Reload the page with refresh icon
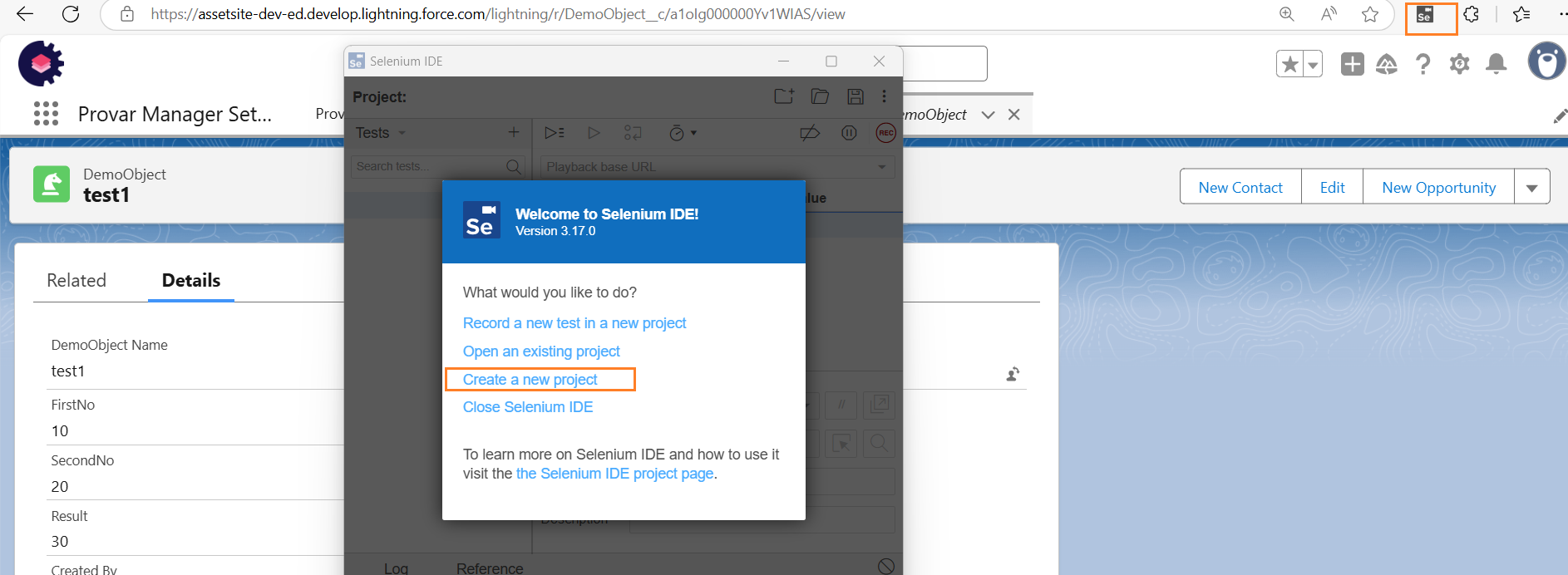1568x575 pixels. [71, 14]
